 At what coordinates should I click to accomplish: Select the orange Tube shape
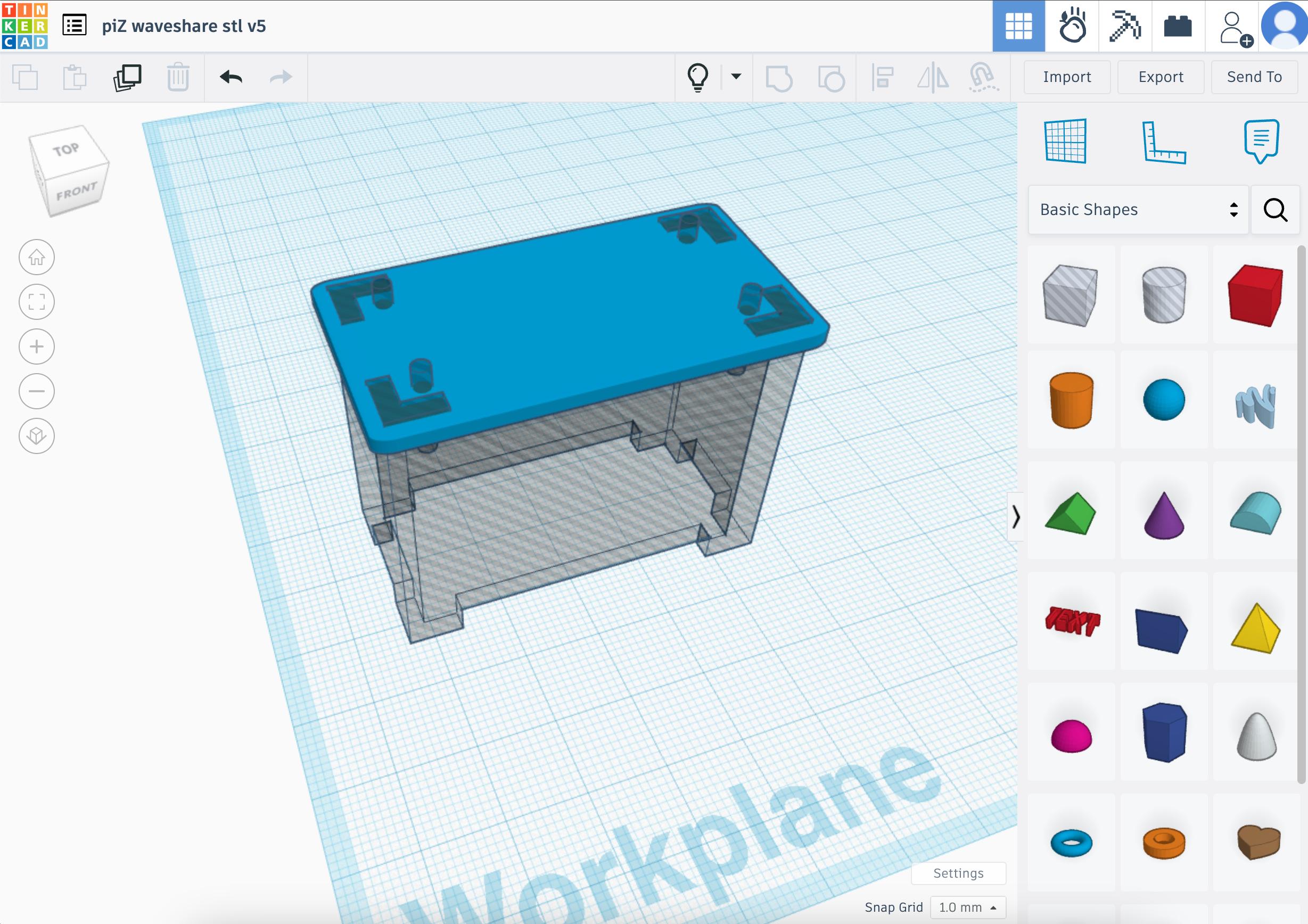pyautogui.click(x=1164, y=843)
